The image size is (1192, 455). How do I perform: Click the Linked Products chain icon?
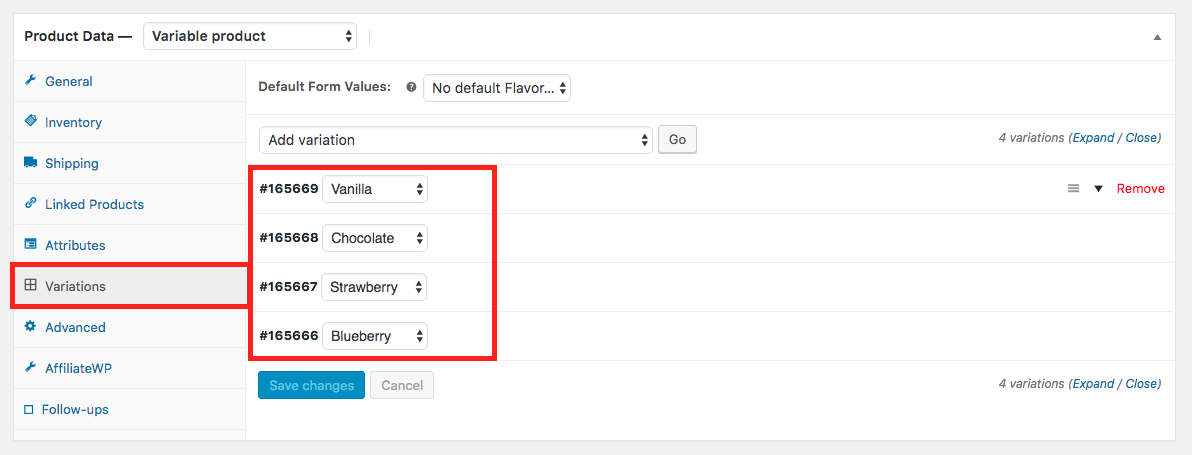tap(30, 204)
